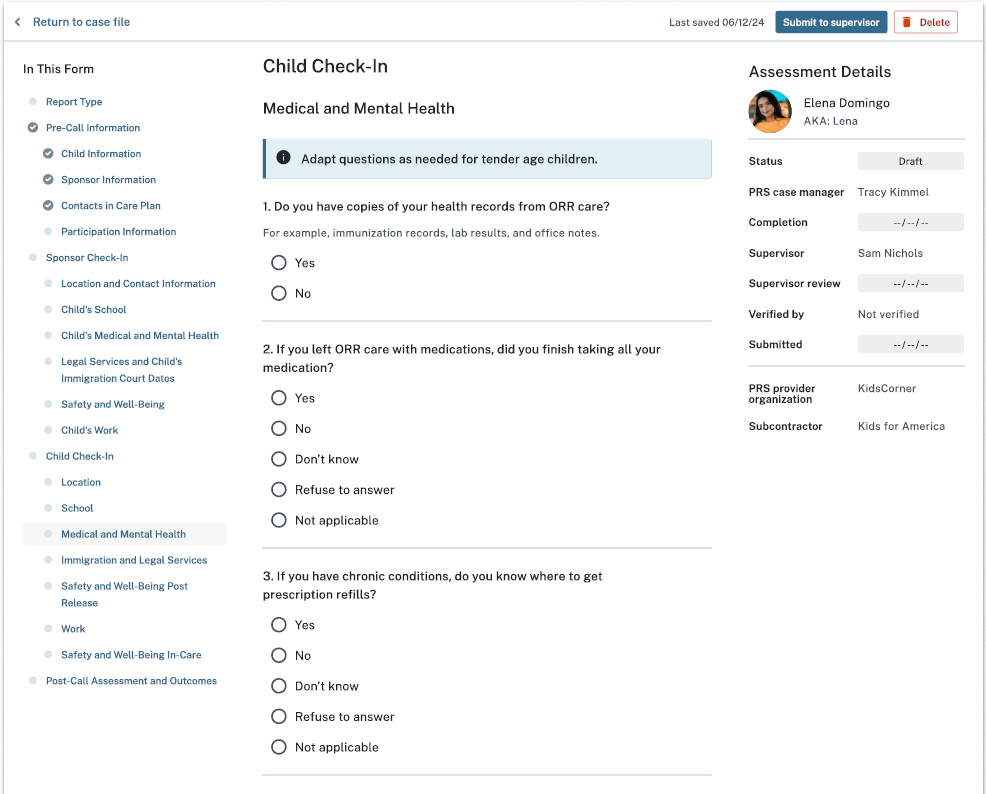Go to Post-Call Assessment and Outcomes
The height and width of the screenshot is (794, 986).
(x=131, y=681)
